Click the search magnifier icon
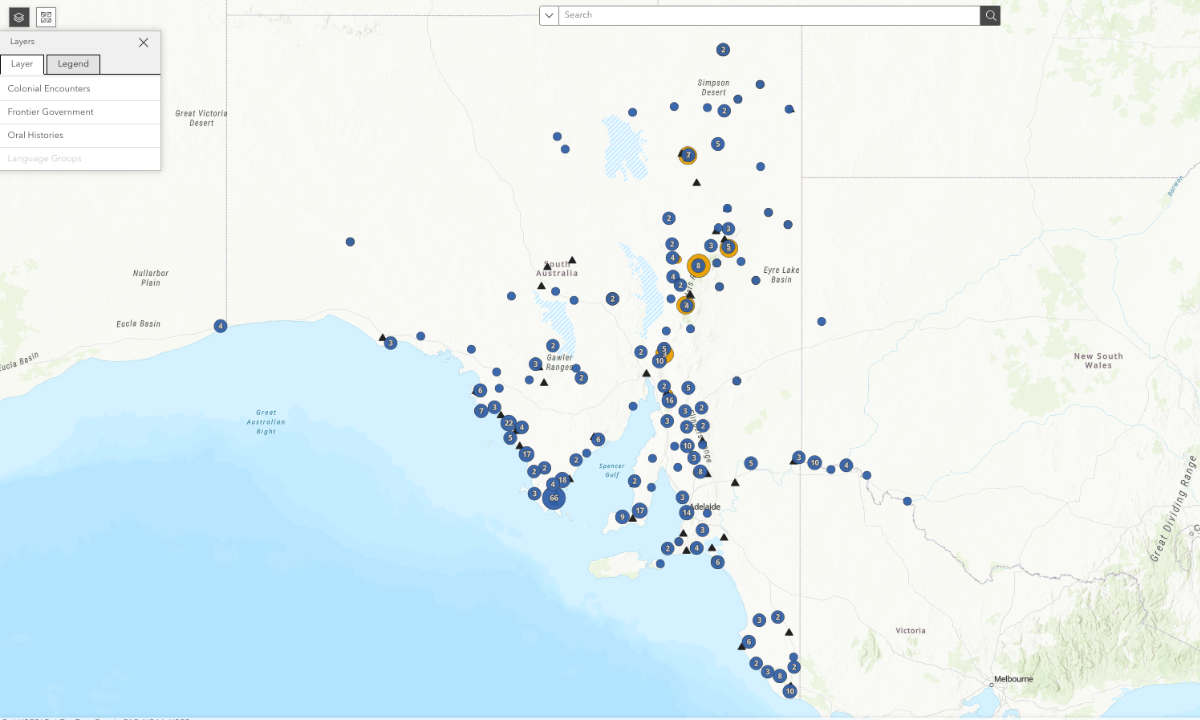 point(990,15)
